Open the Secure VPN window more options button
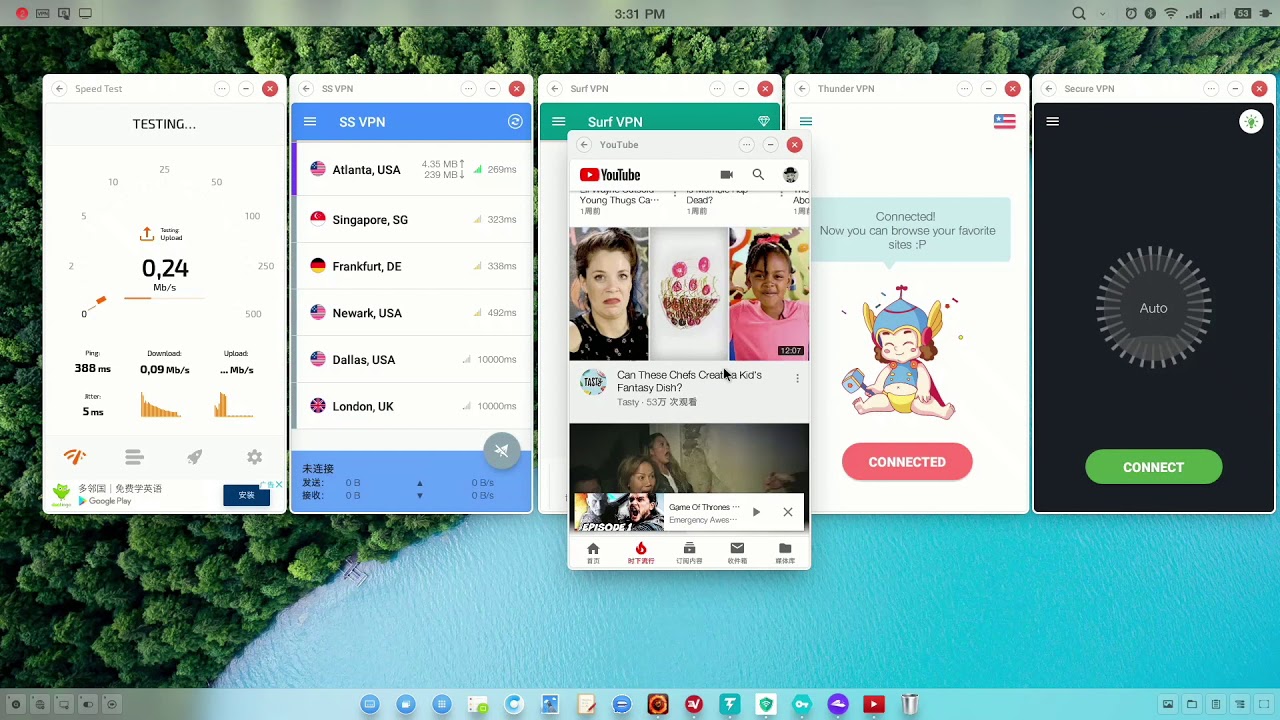 (x=1211, y=89)
